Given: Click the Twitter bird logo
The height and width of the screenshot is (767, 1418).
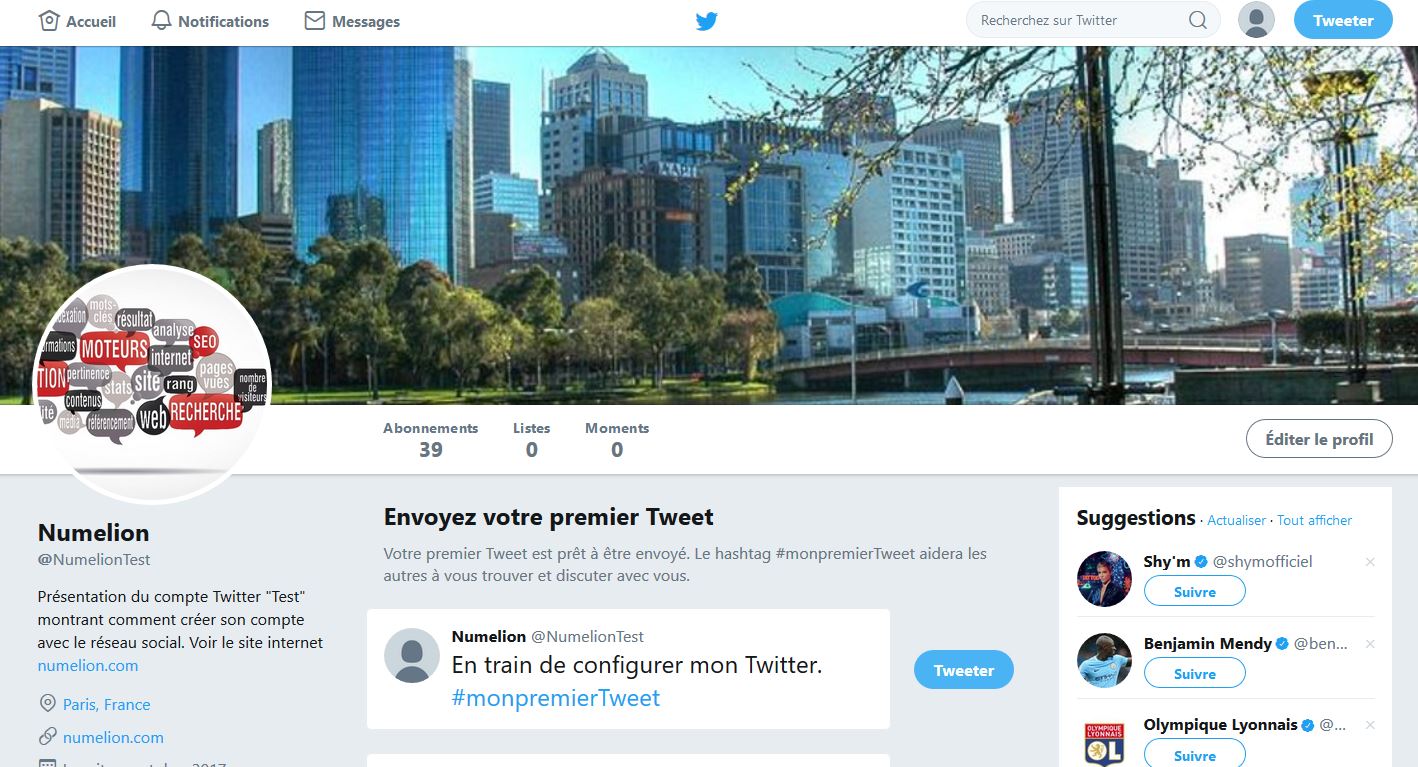Looking at the screenshot, I should coord(707,20).
